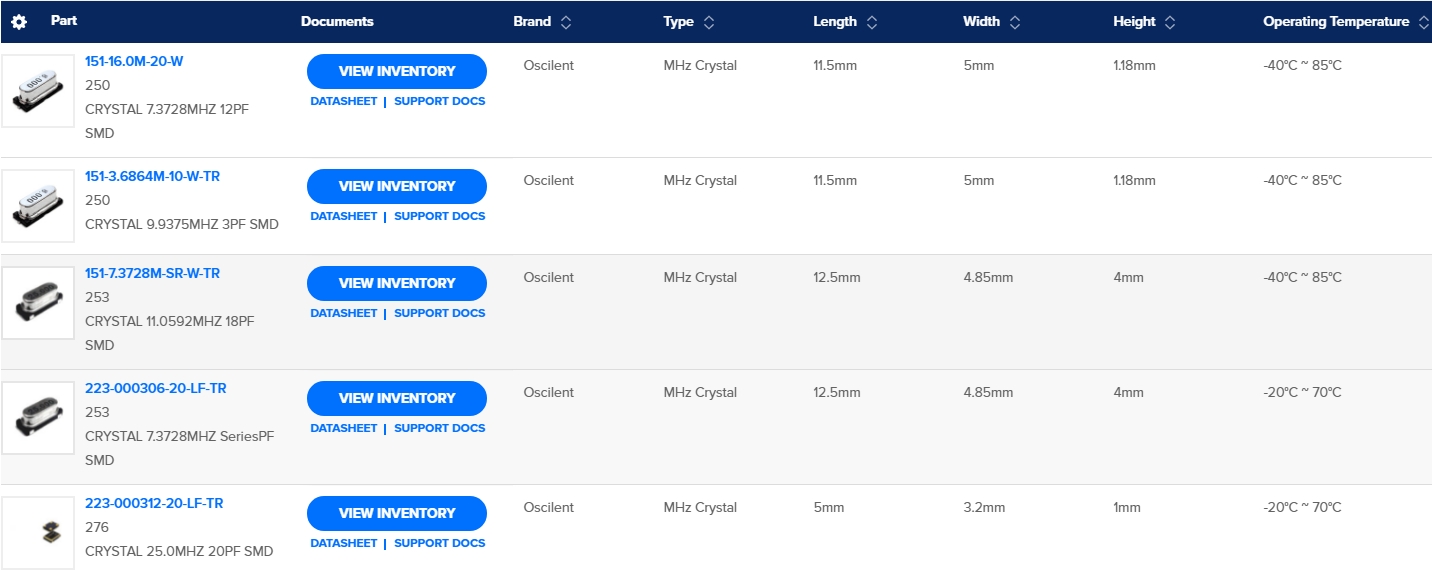The width and height of the screenshot is (1432, 570).
Task: Open table settings gear icon
Action: 19,22
